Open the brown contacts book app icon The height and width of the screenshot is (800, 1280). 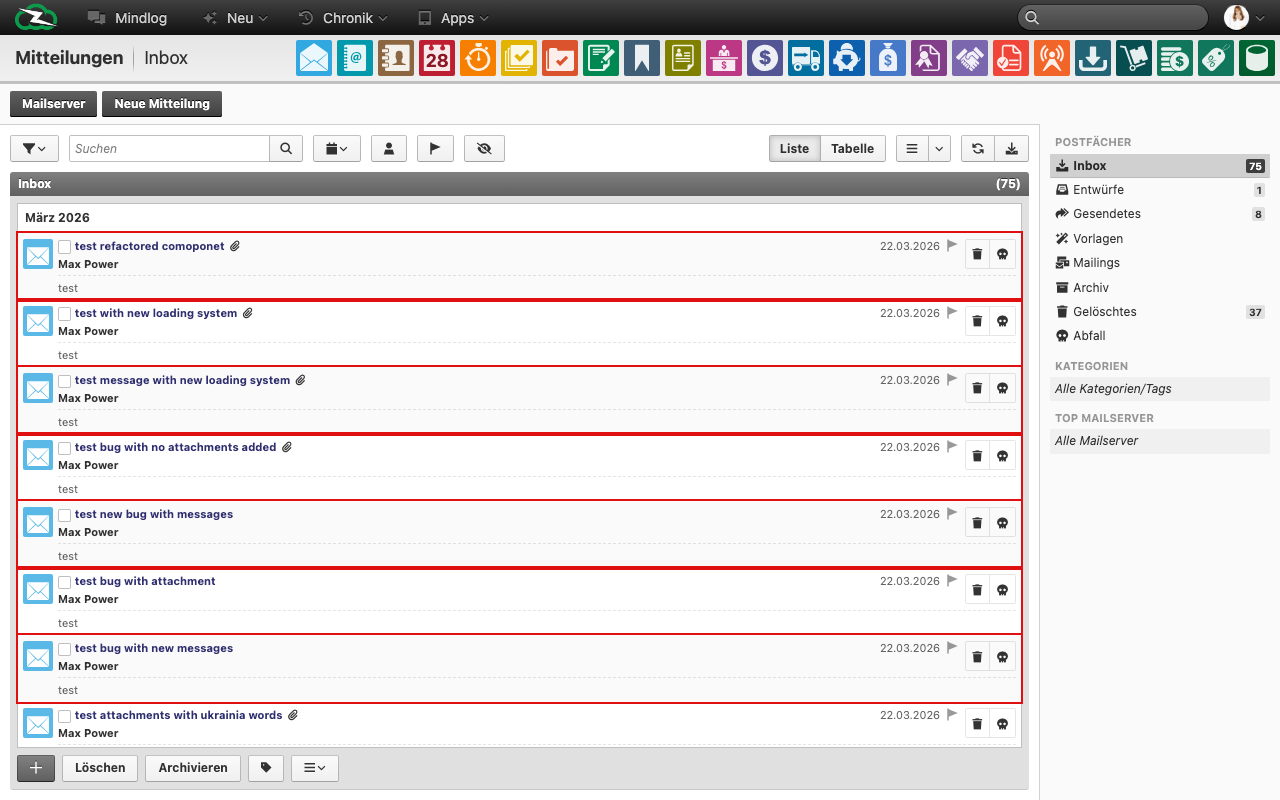click(396, 58)
